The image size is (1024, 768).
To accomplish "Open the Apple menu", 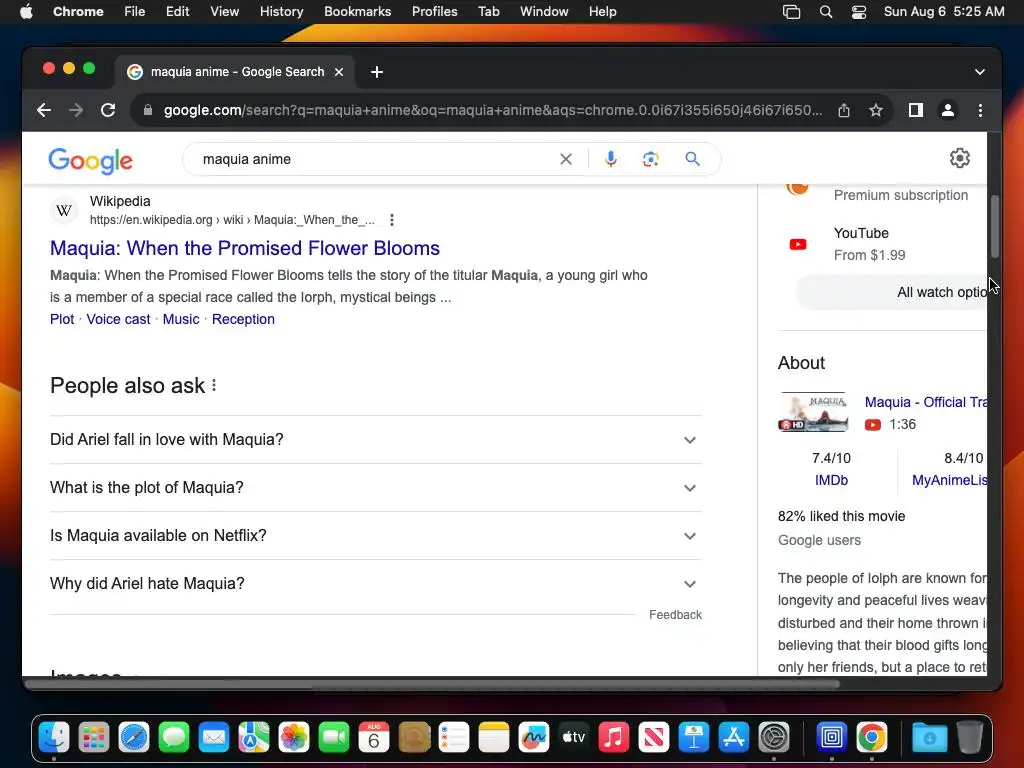I will (26, 12).
